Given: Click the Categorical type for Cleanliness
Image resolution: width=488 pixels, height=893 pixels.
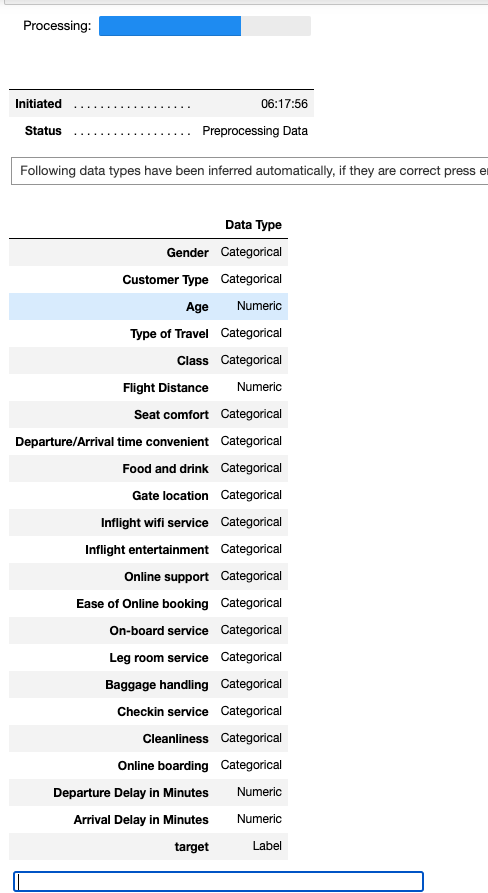Looking at the screenshot, I should click(x=251, y=738).
